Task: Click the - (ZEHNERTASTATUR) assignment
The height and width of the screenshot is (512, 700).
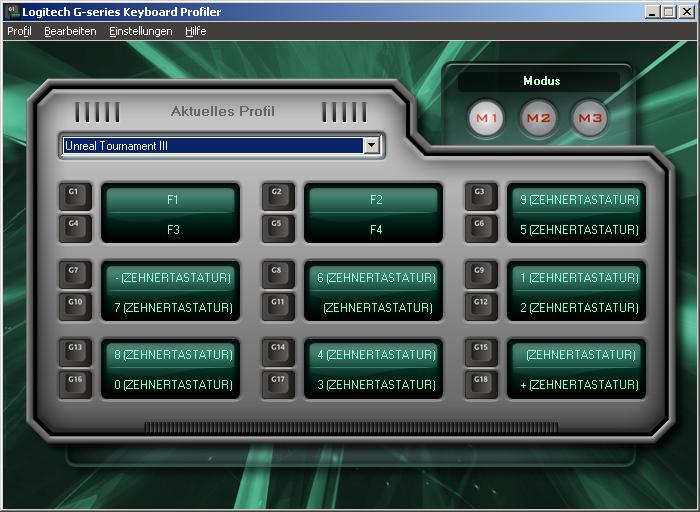Action: click(171, 278)
